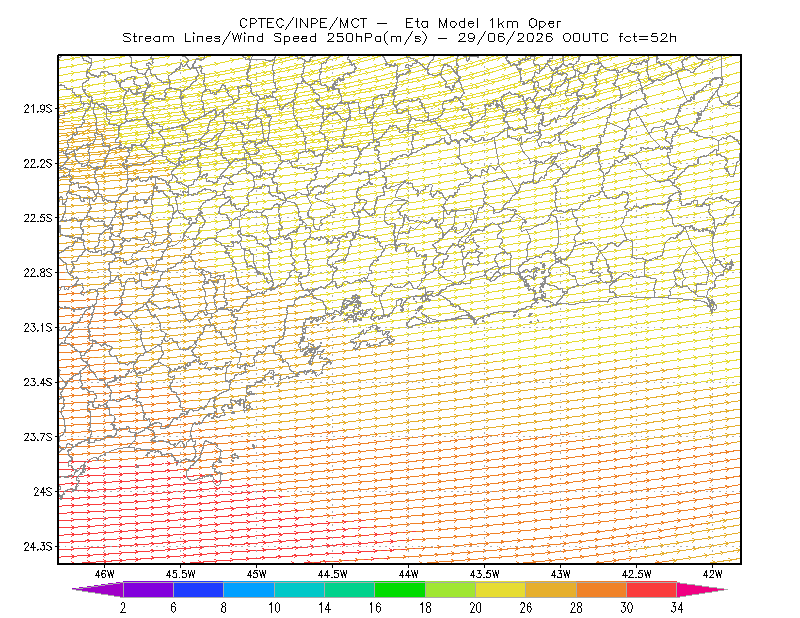Click the gold 26-28 color band
The height and width of the screenshot is (618, 800).
551,589
